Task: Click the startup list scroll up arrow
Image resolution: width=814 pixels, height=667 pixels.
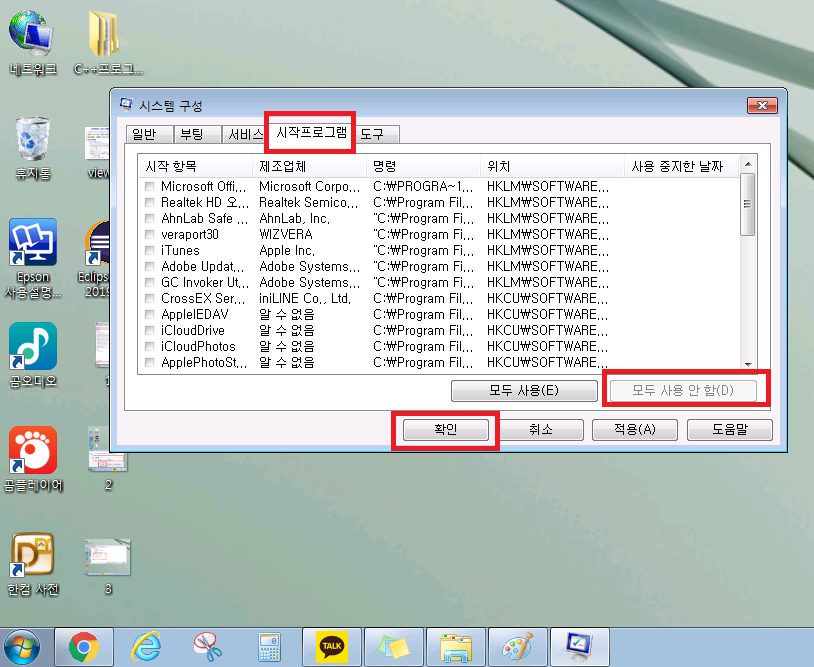Action: (x=748, y=164)
